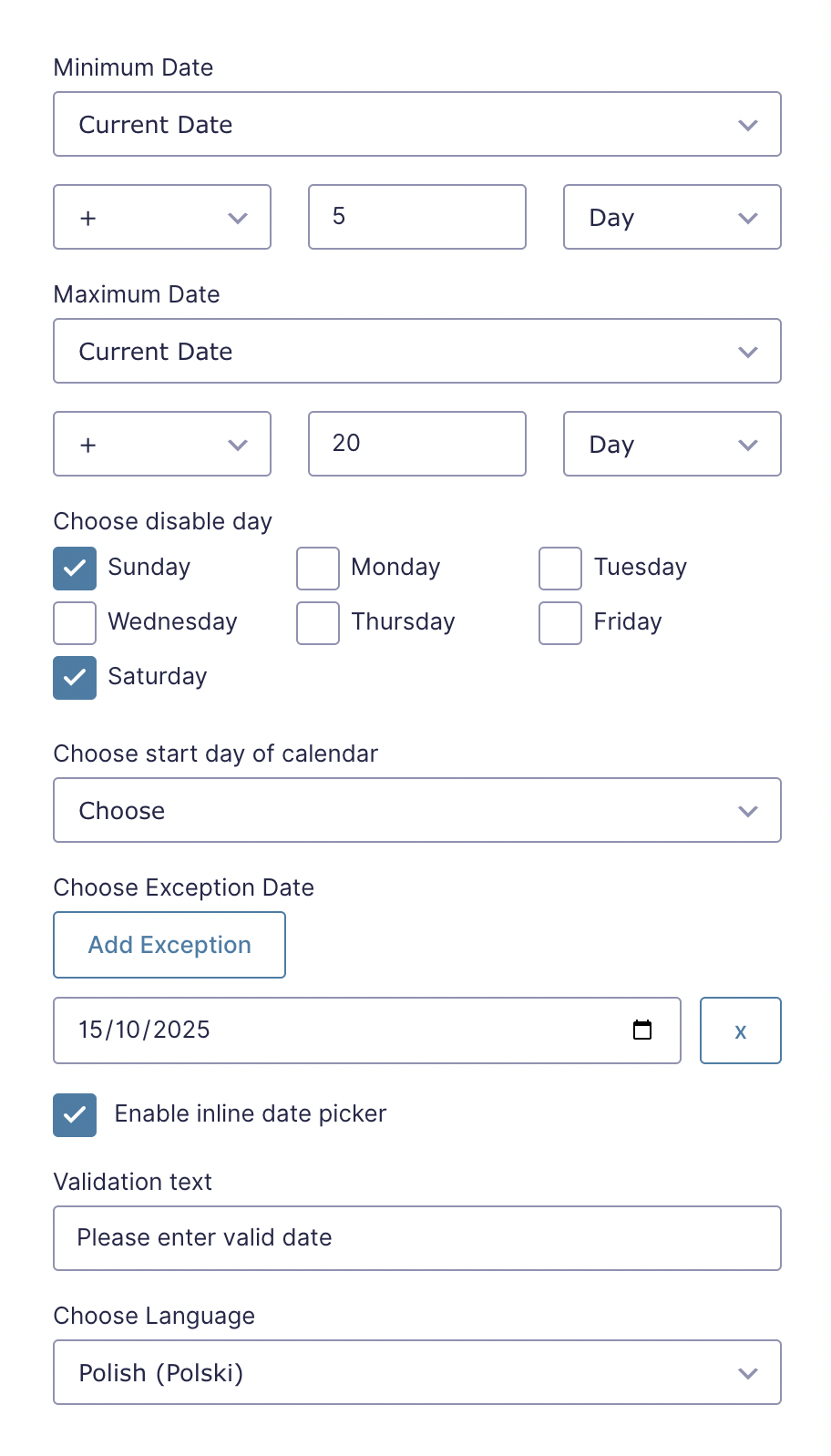This screenshot has width=831, height=1456.
Task: Open the Polish (Polski) language dropdown
Action: pos(417,1372)
